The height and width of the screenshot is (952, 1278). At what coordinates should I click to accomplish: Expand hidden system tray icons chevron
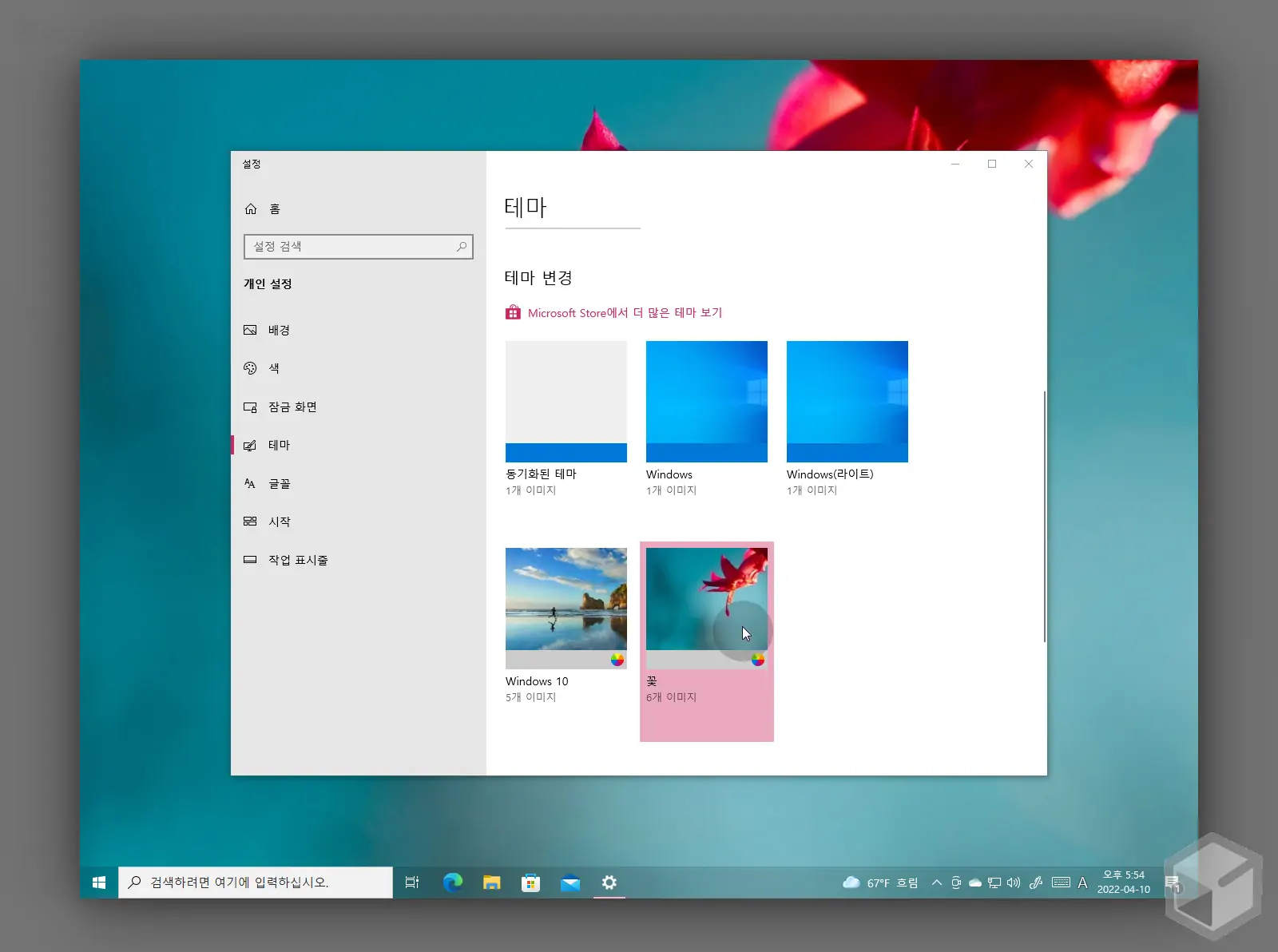pyautogui.click(x=936, y=883)
